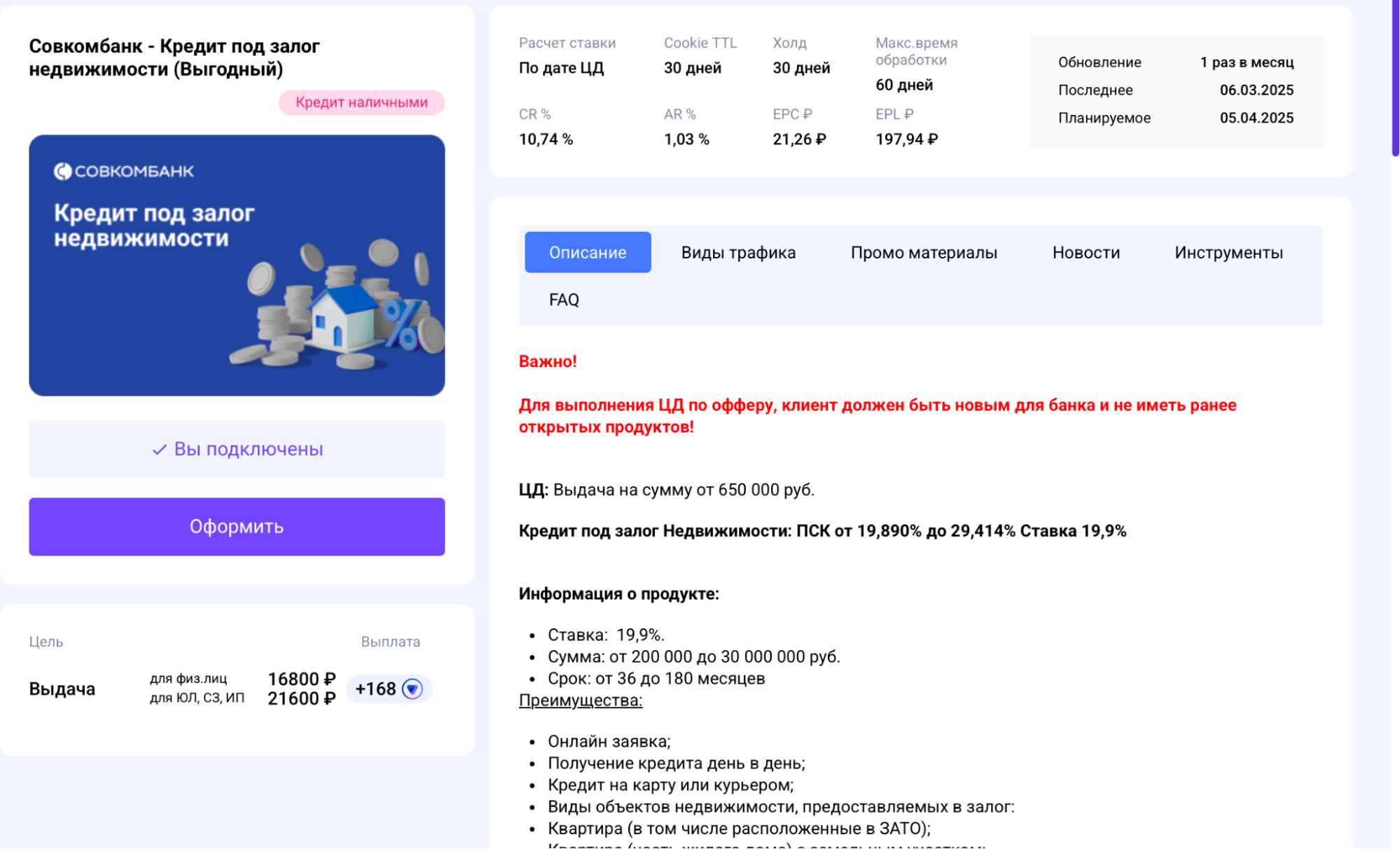Screen dimensions: 1400x849
Task: Click the 60 дней processing time value
Action: coord(904,85)
